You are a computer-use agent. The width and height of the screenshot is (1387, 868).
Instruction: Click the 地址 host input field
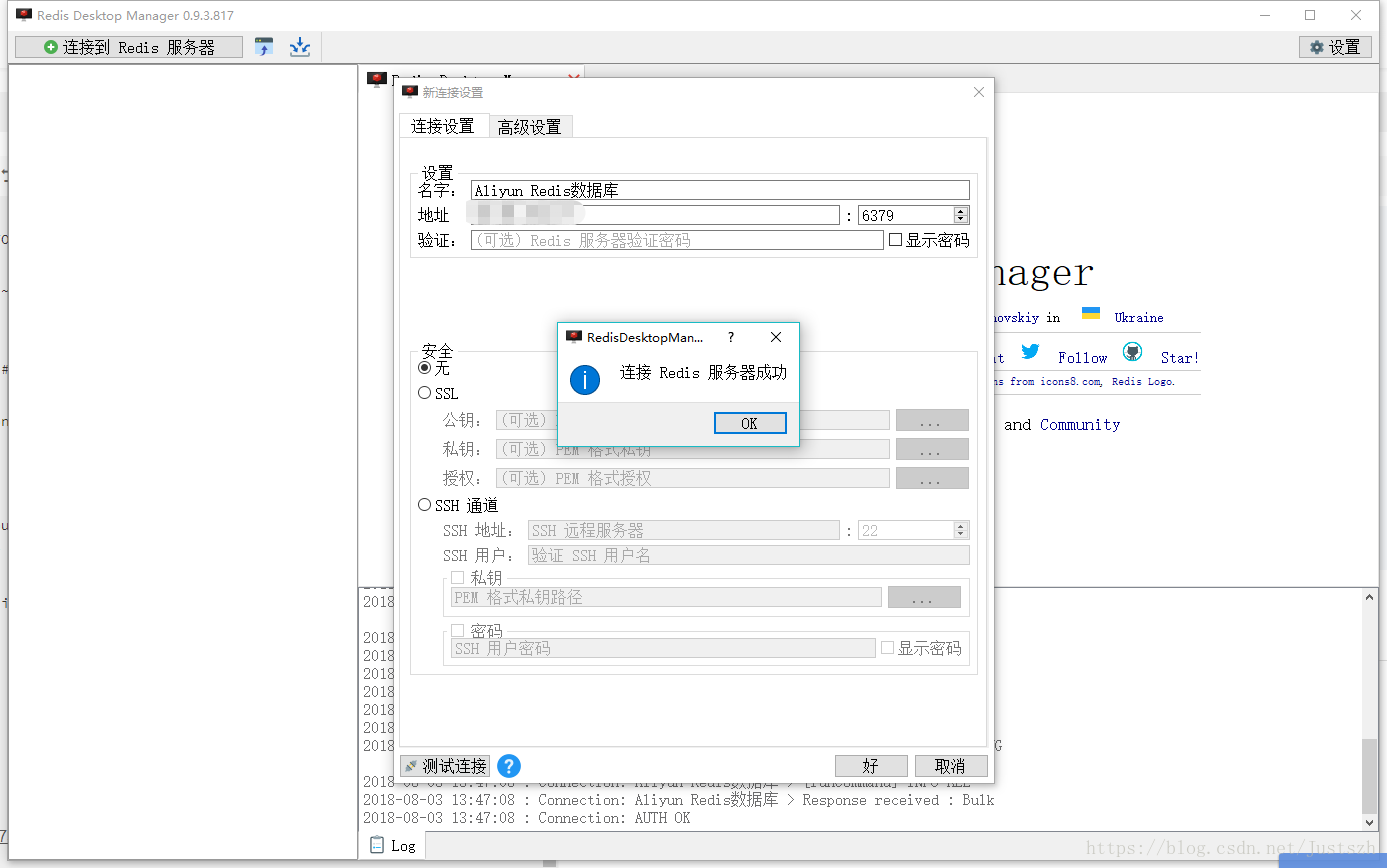pyautogui.click(x=655, y=215)
